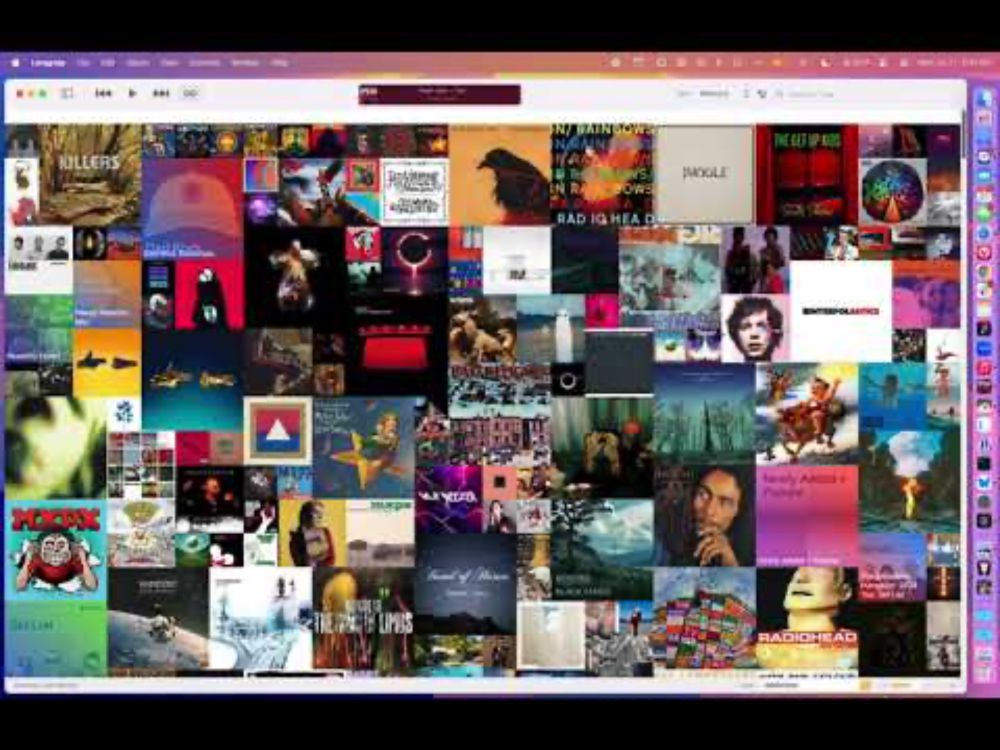
Task: Open the yellow Run the Jewels album
Action: pos(107,362)
